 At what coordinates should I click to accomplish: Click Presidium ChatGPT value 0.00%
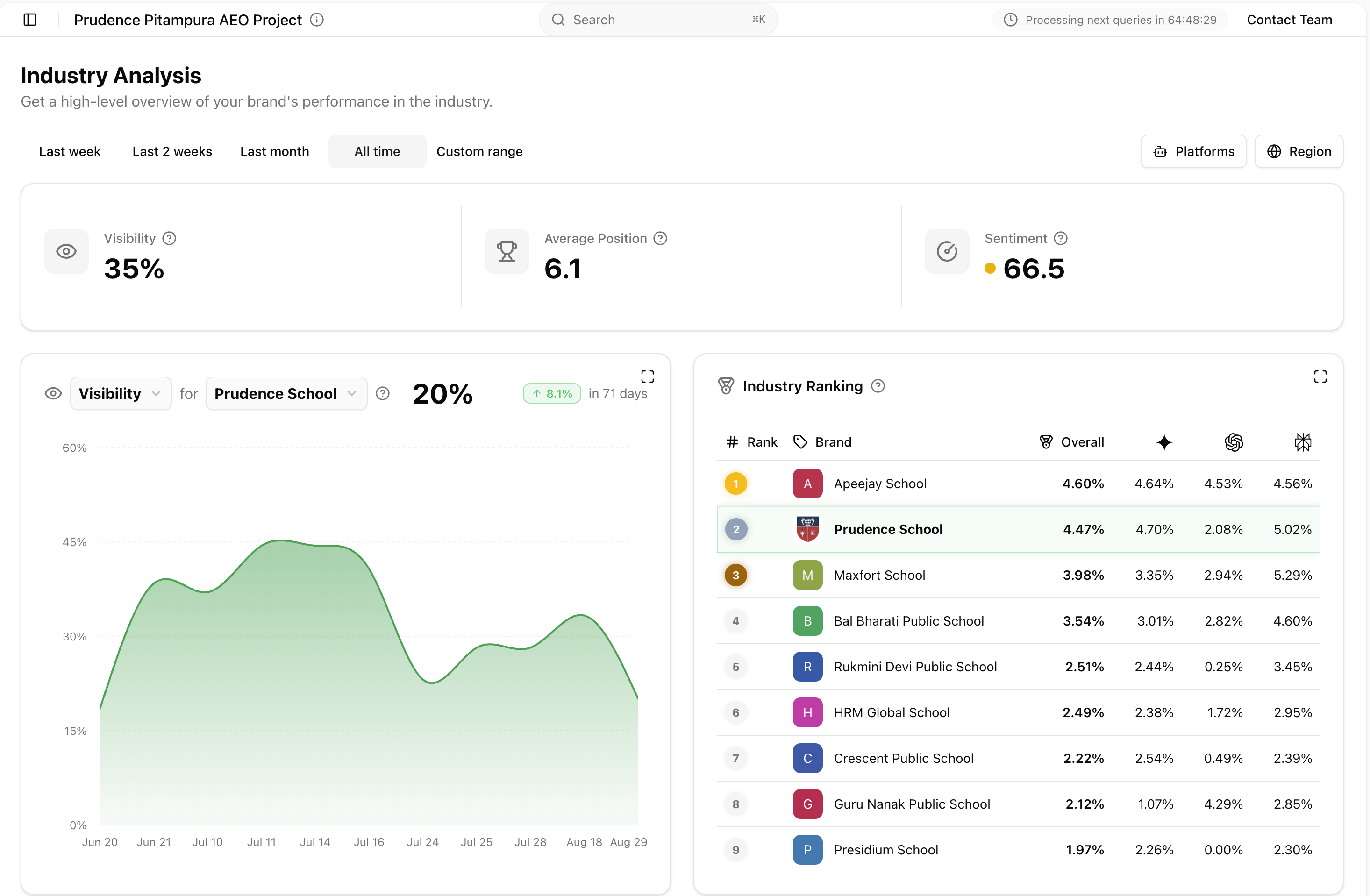coord(1224,850)
